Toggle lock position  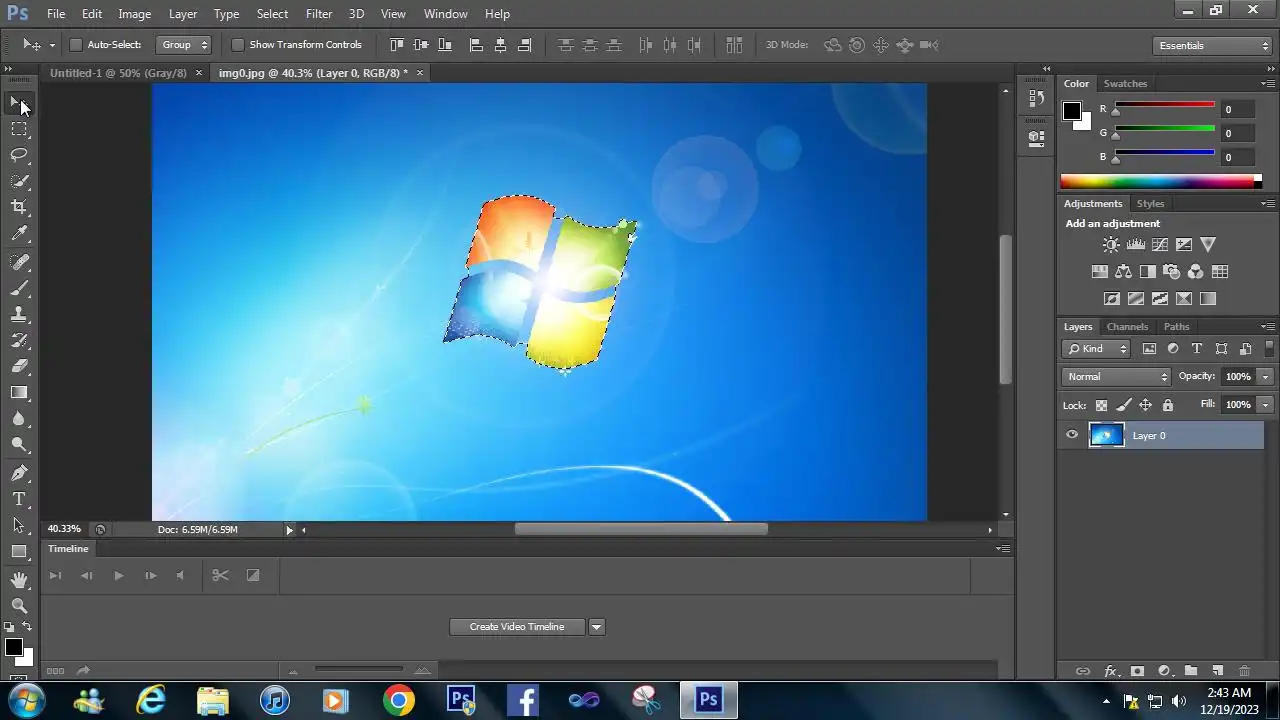click(1145, 405)
